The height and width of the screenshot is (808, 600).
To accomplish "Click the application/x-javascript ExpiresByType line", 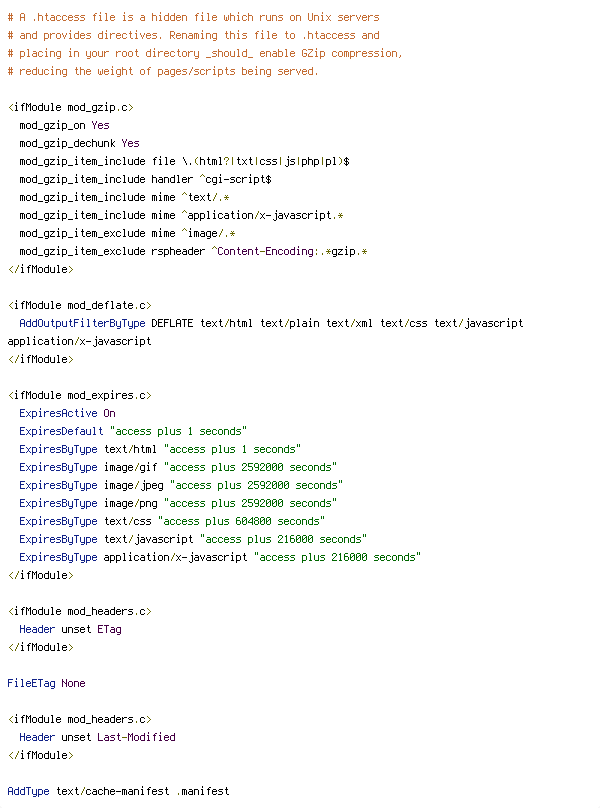I will point(220,558).
